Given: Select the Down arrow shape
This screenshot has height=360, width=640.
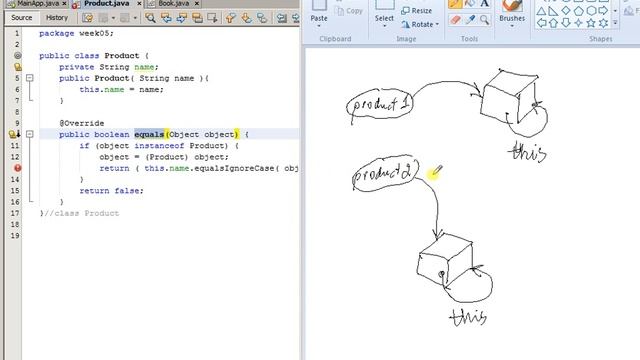Looking at the screenshot, I should point(566,23).
